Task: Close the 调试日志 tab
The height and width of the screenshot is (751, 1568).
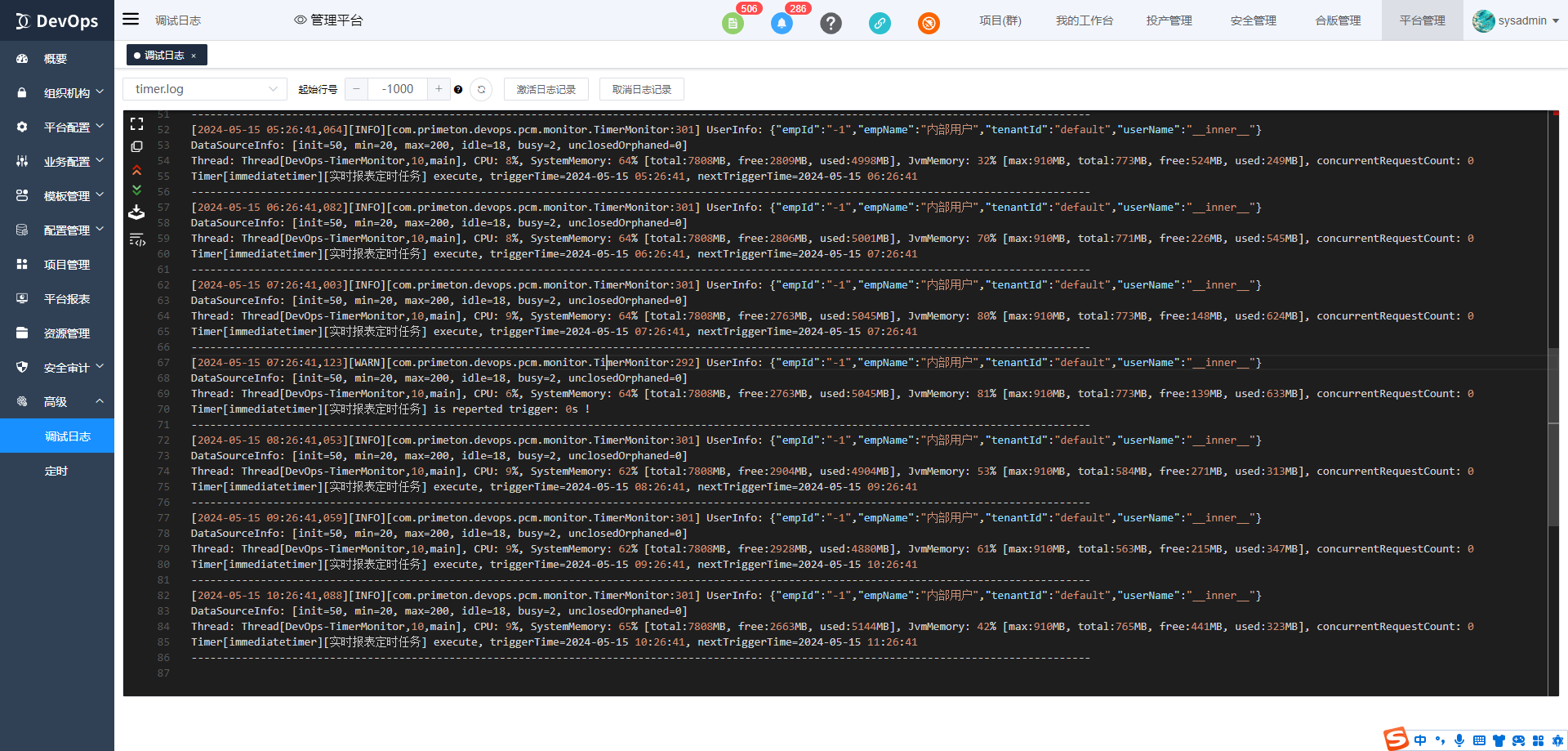Action: click(194, 56)
